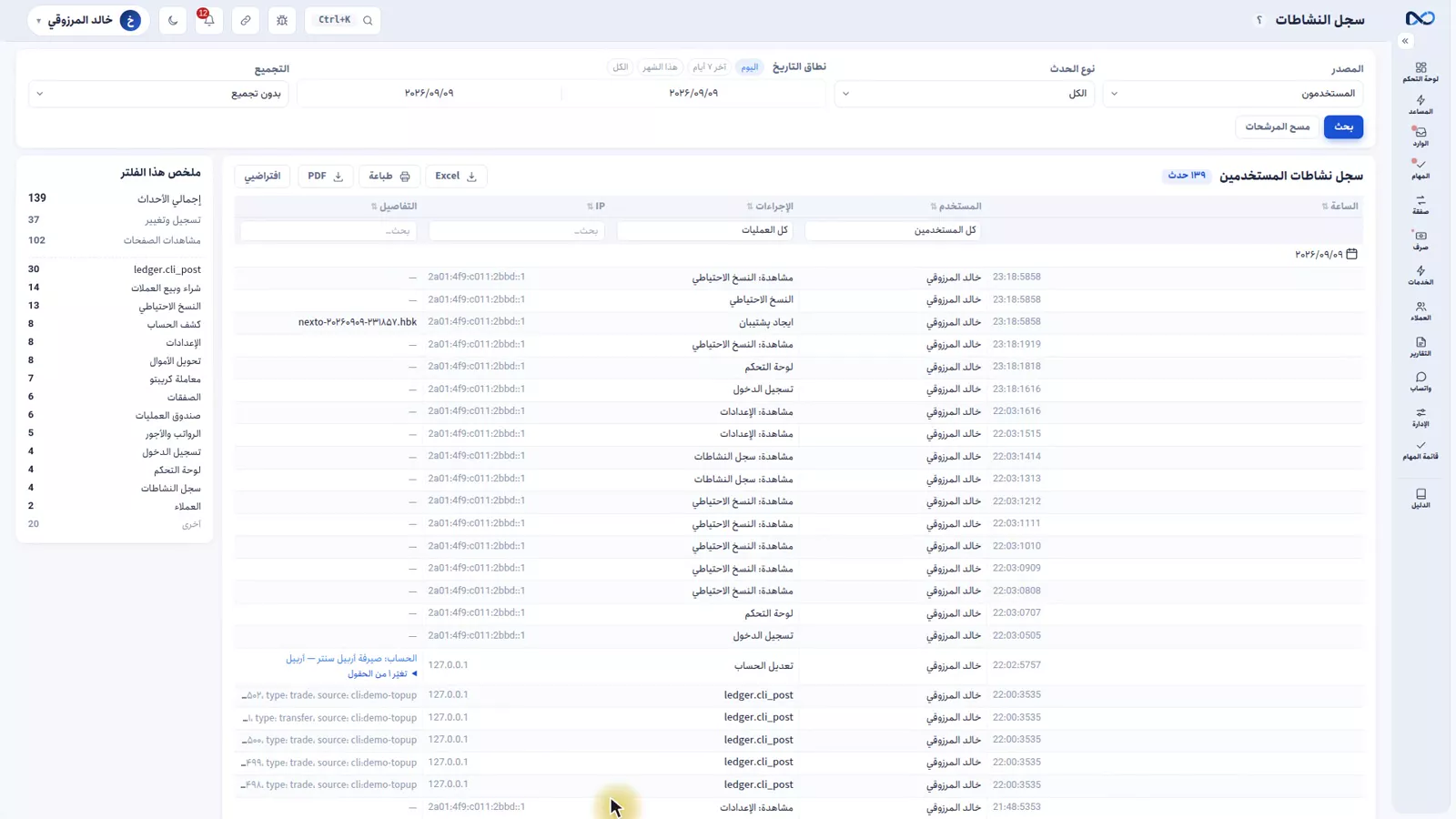Select the الكل date range tab
This screenshot has height=819, width=1456.
pos(620,67)
